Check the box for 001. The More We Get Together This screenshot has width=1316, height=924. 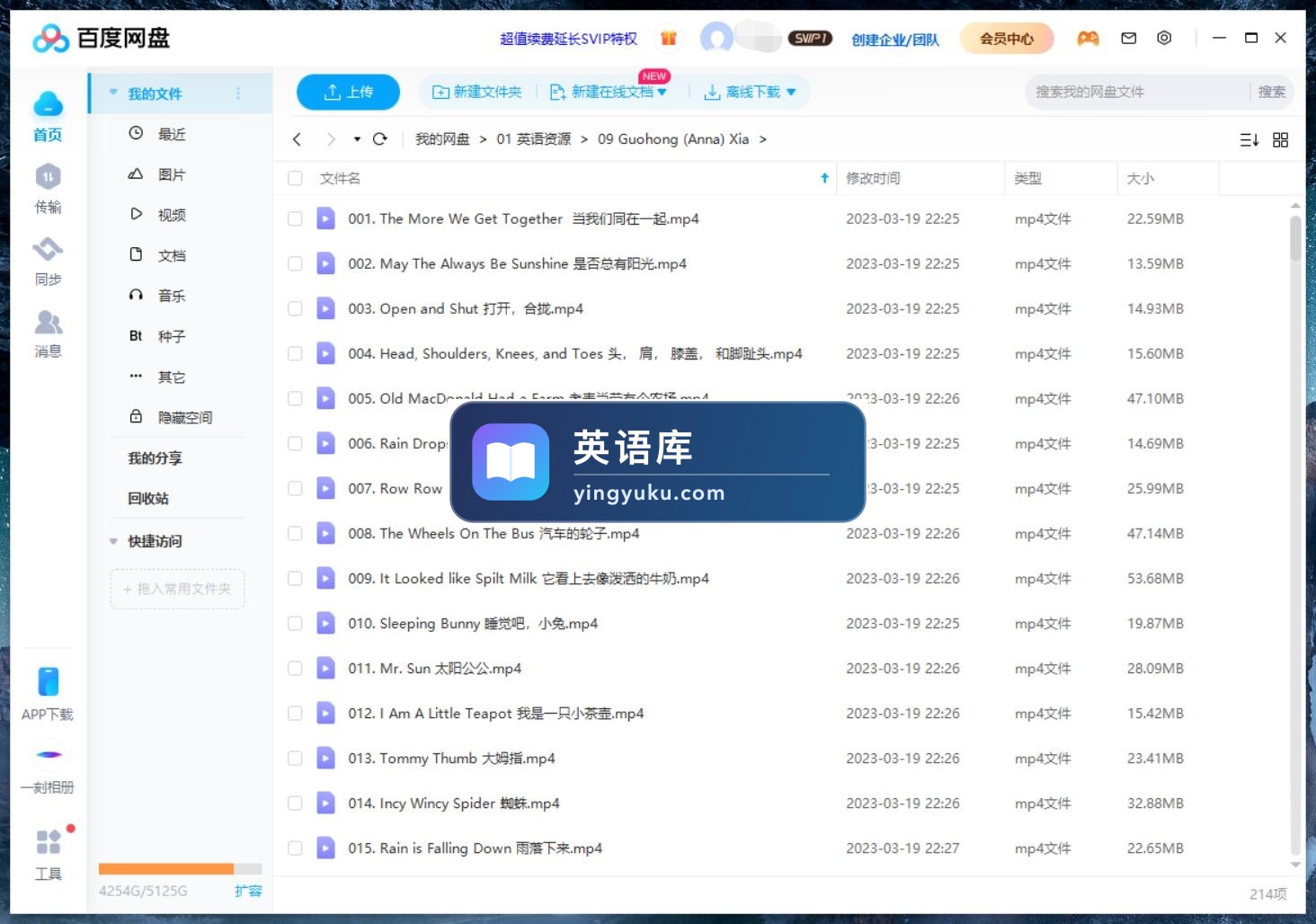[295, 218]
